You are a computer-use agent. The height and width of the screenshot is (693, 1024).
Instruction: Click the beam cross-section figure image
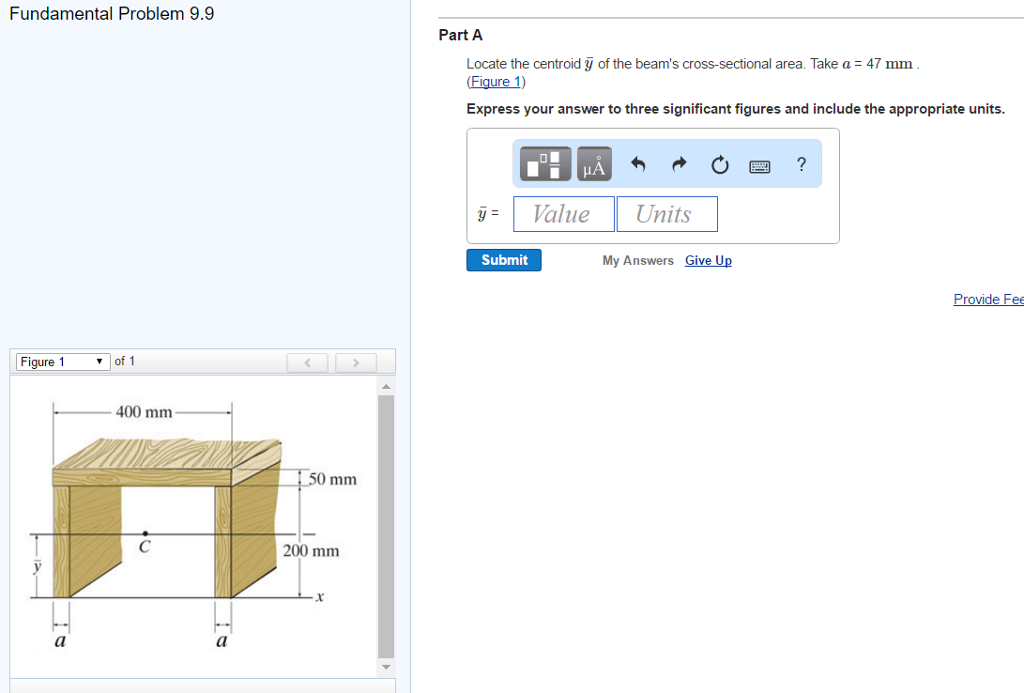[x=194, y=526]
